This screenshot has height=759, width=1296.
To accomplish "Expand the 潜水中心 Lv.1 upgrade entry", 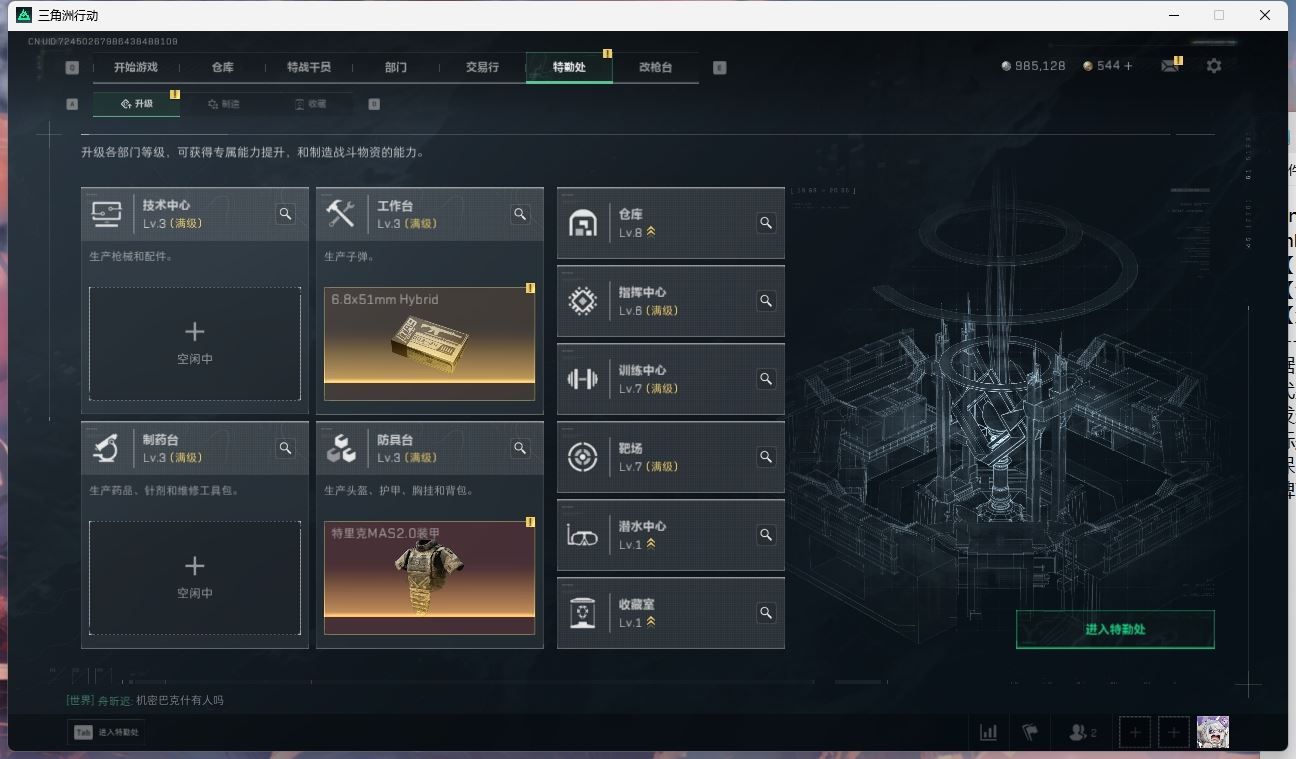I will pos(671,535).
